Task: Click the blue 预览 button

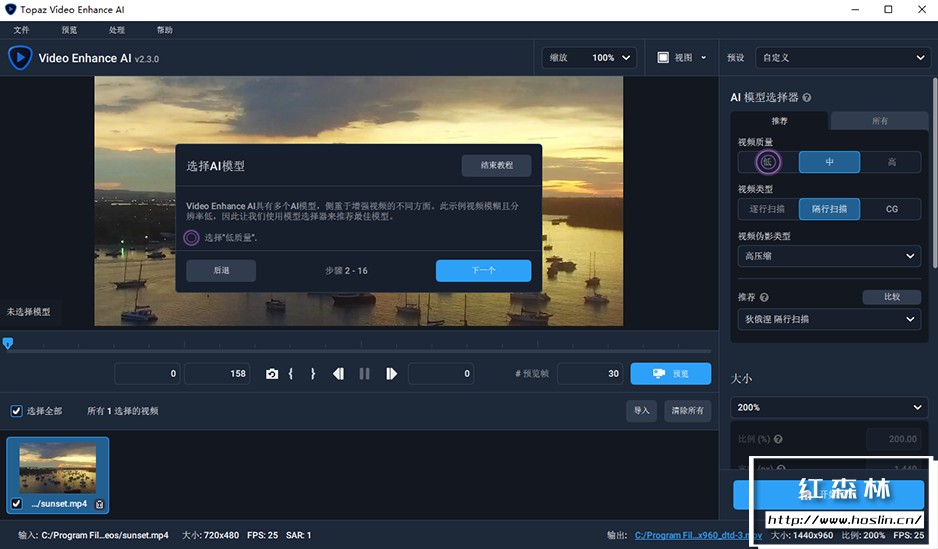Action: (x=671, y=374)
